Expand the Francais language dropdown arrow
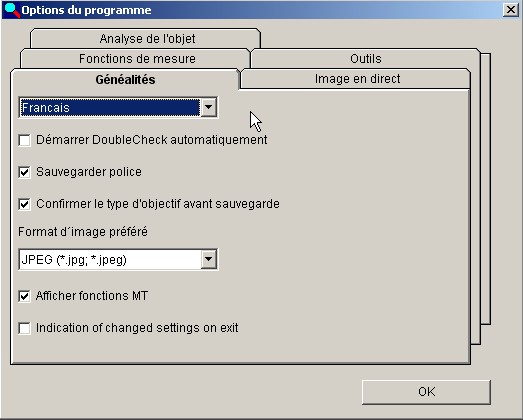This screenshot has height=420, width=523. click(x=209, y=107)
